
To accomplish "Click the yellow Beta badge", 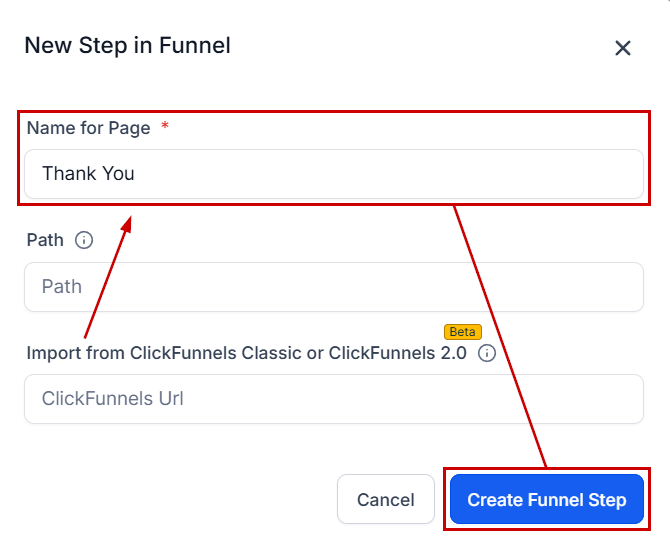I will click(462, 332).
